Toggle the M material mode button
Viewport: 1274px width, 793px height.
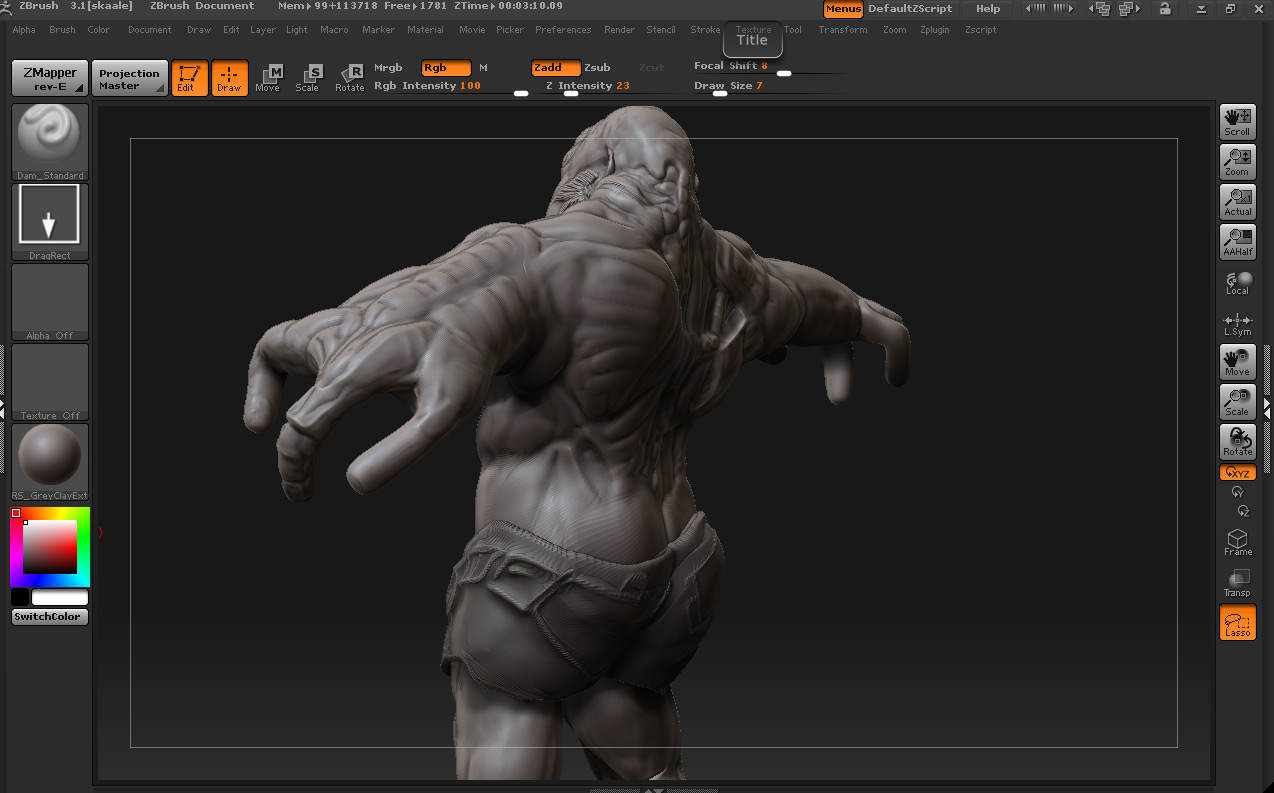(484, 68)
